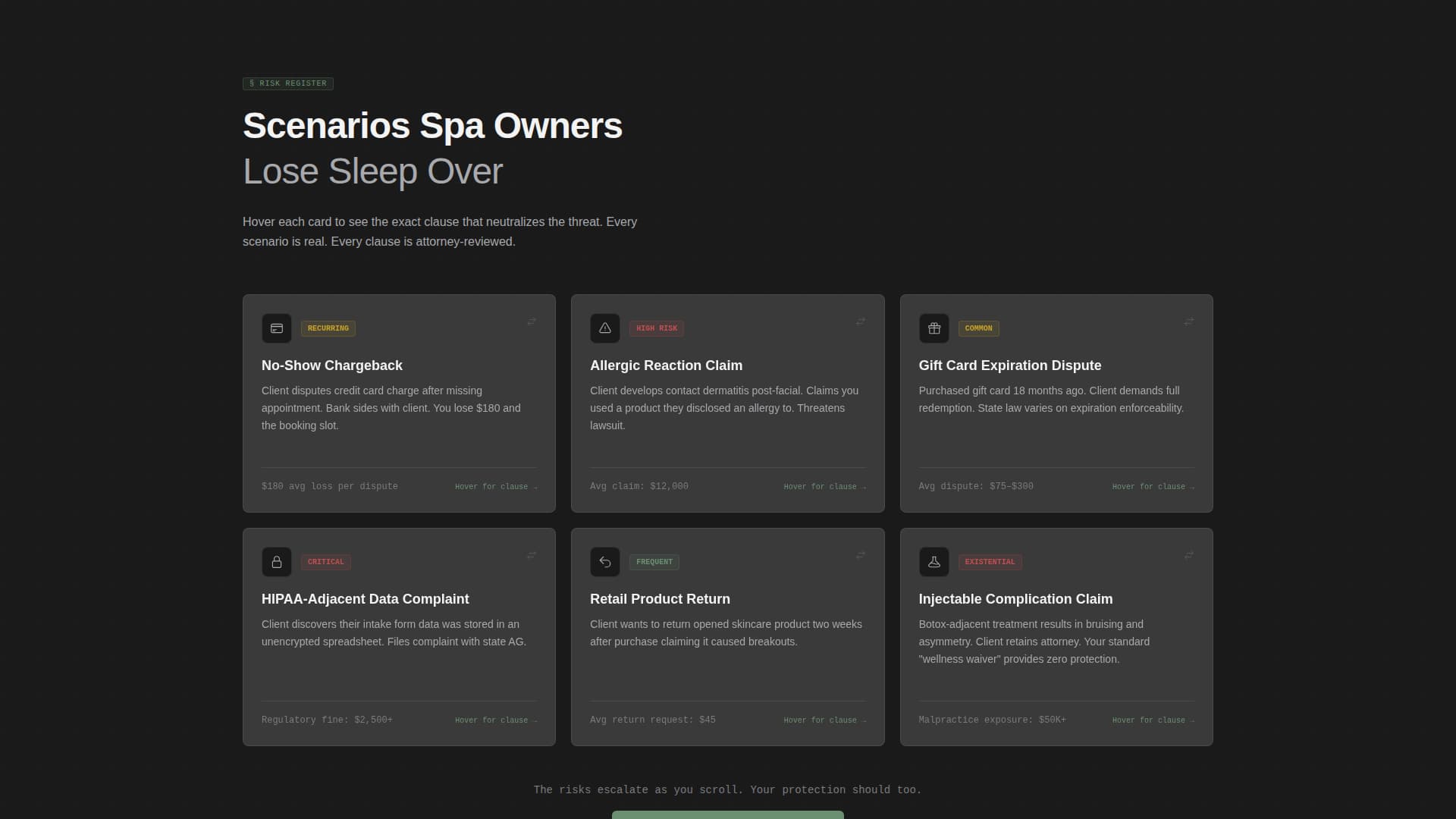Click '$180 avg loss per dispute' text
The height and width of the screenshot is (819, 1456).
coord(330,486)
